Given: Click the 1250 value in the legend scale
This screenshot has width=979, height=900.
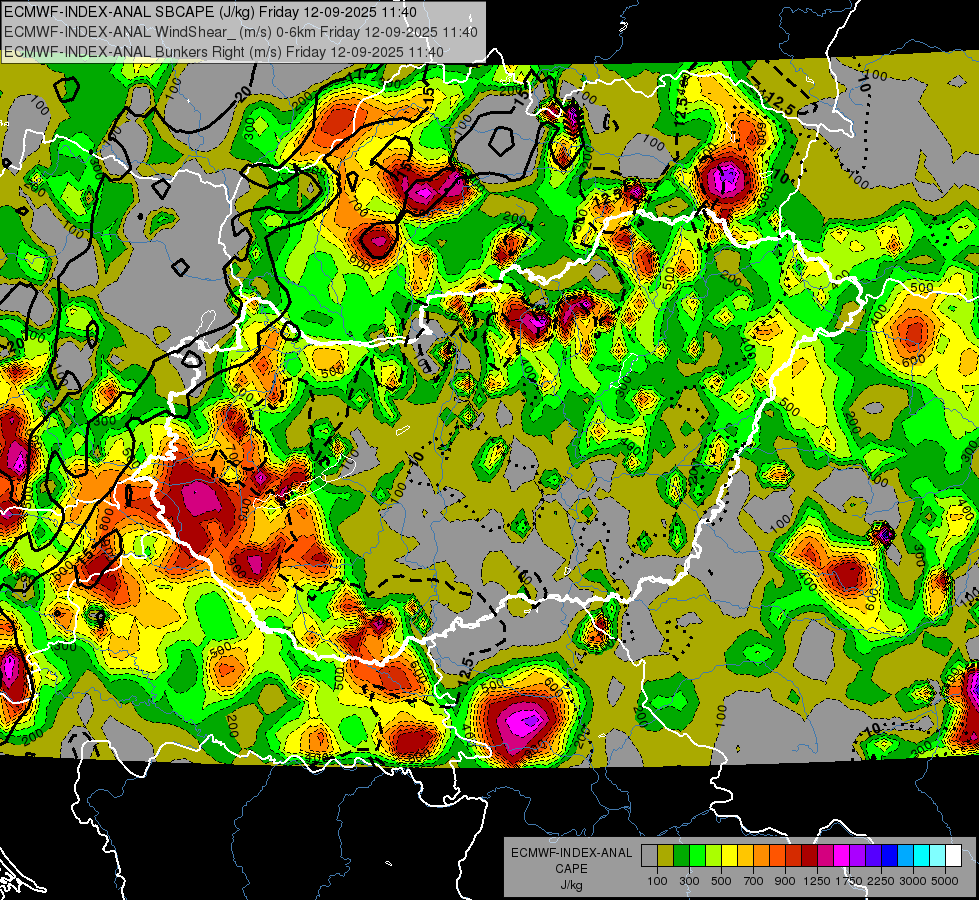Looking at the screenshot, I should (817, 881).
